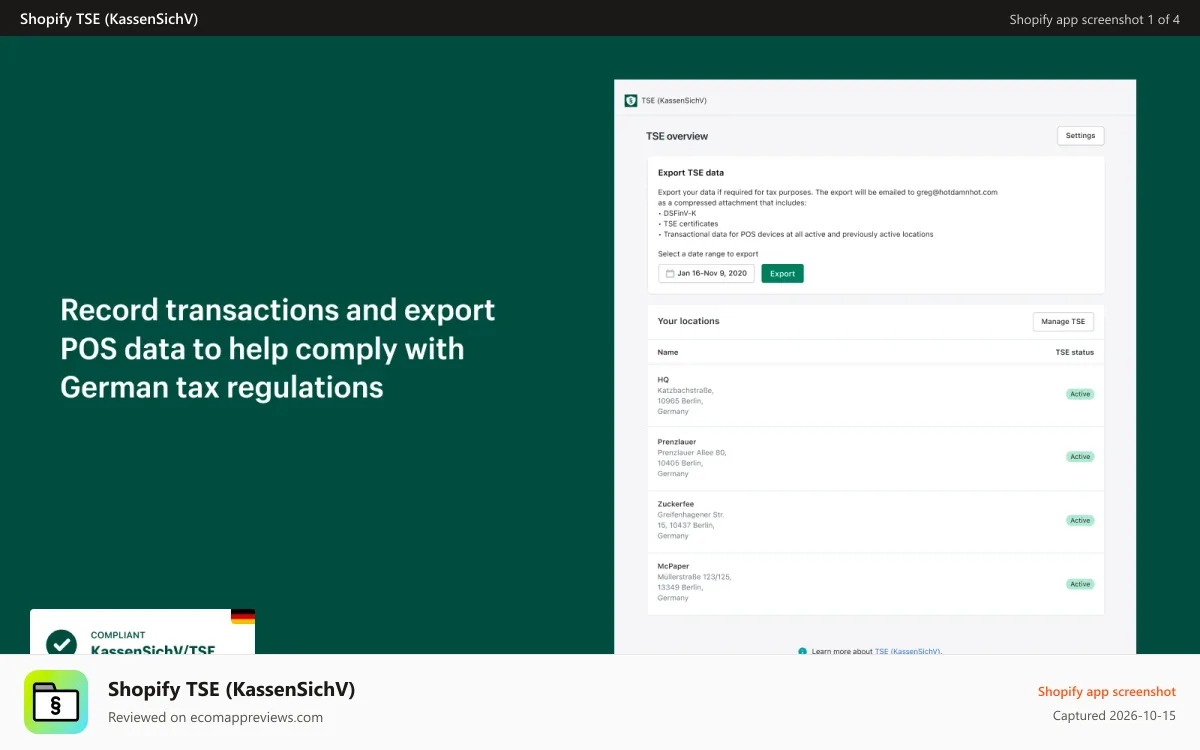Click the Active badge for HQ
Screen dimensions: 1200x750
pyautogui.click(x=1080, y=394)
